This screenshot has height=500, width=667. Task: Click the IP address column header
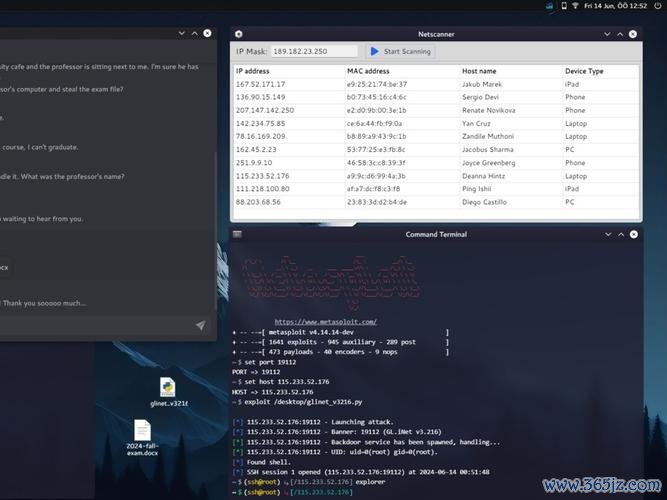point(253,71)
